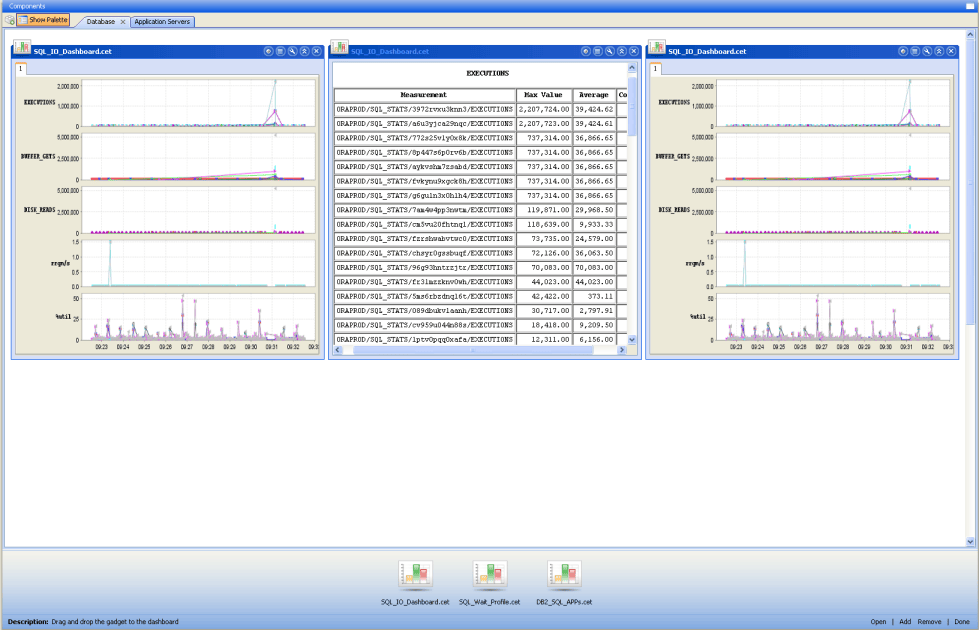Screen dimensions: 979x630
Task: Open the wrench settings icon on middle panel
Action: [x=610, y=51]
